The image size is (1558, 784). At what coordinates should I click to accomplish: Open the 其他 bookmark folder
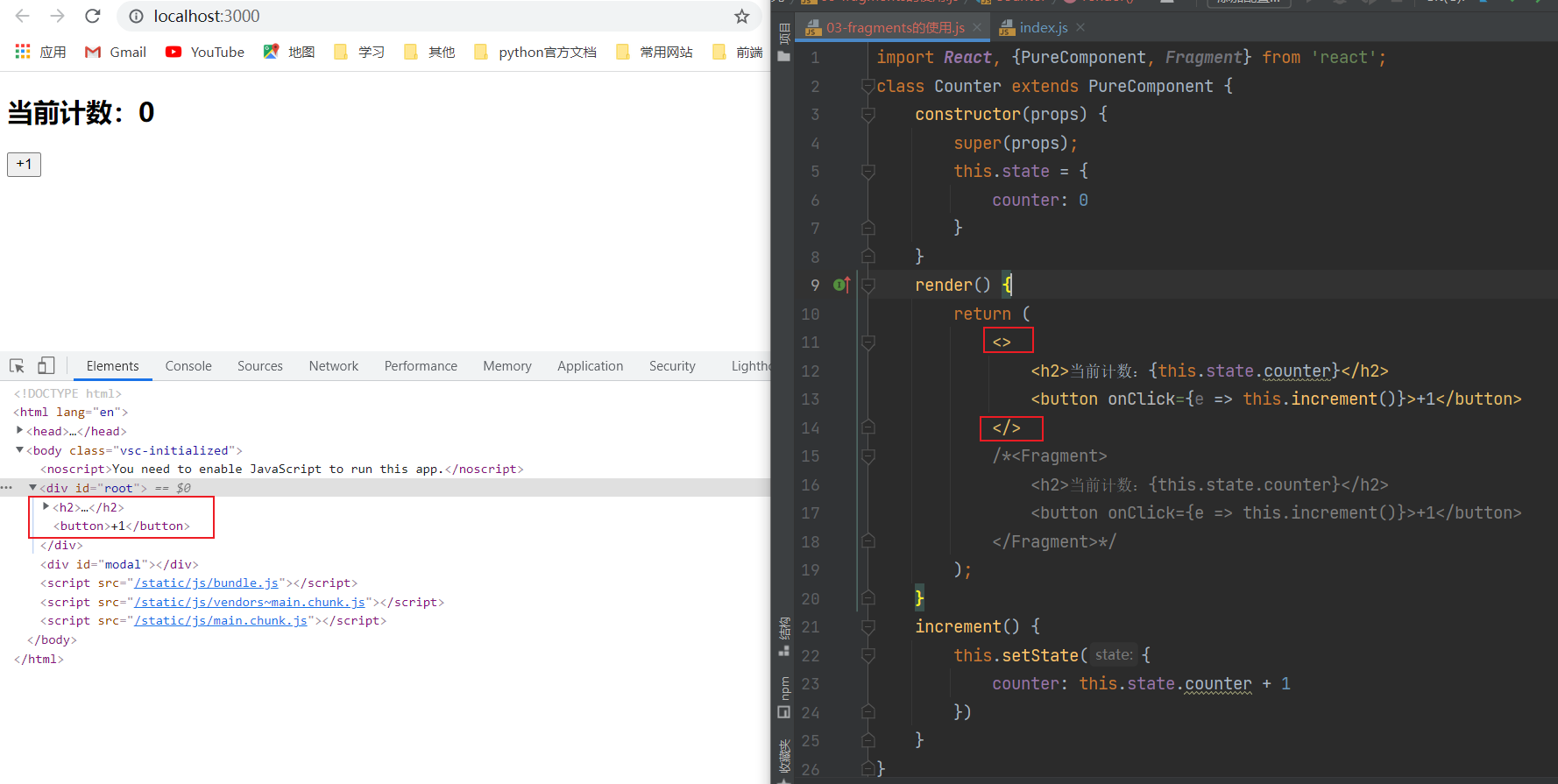429,52
